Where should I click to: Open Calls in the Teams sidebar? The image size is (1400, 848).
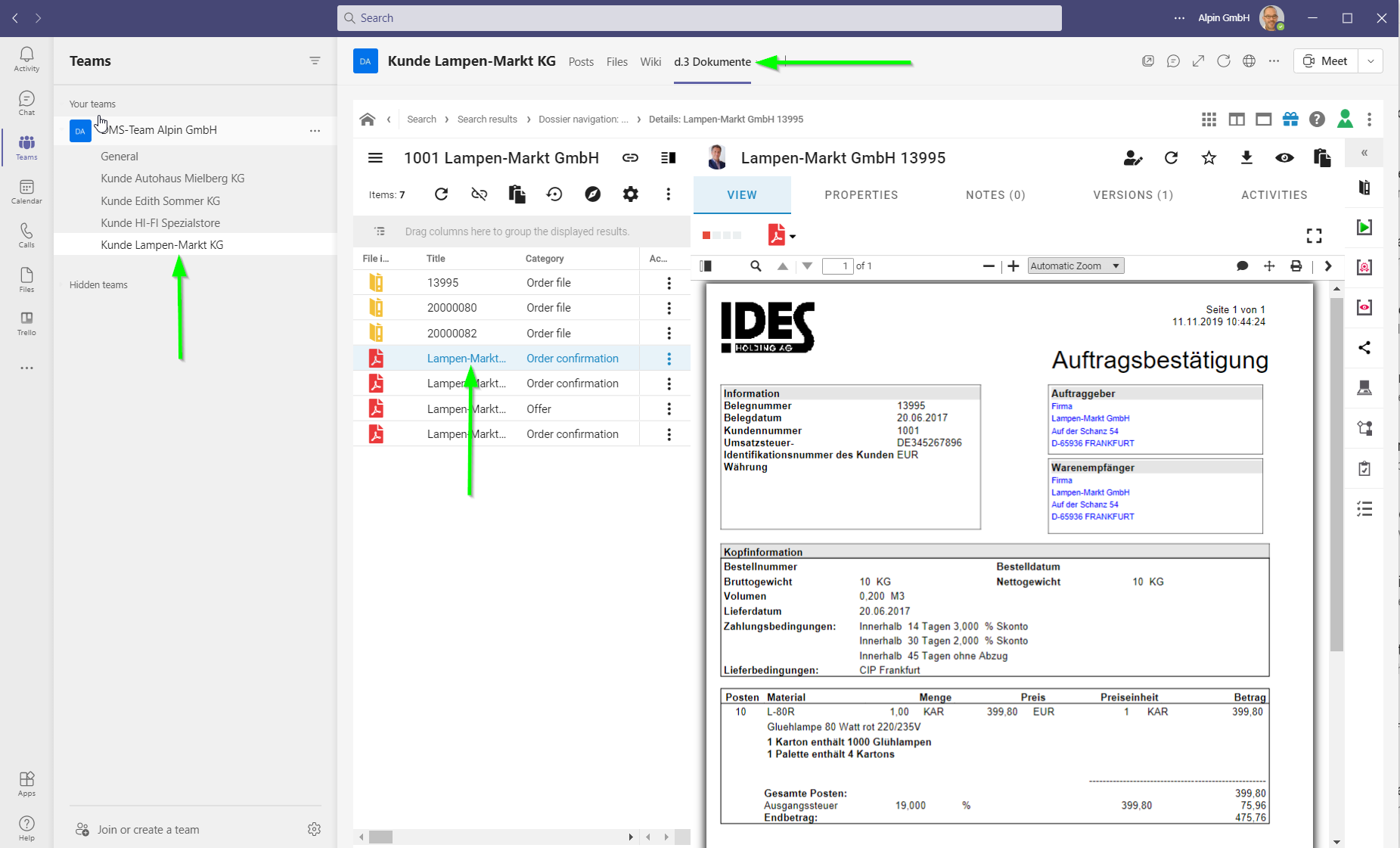tap(26, 235)
